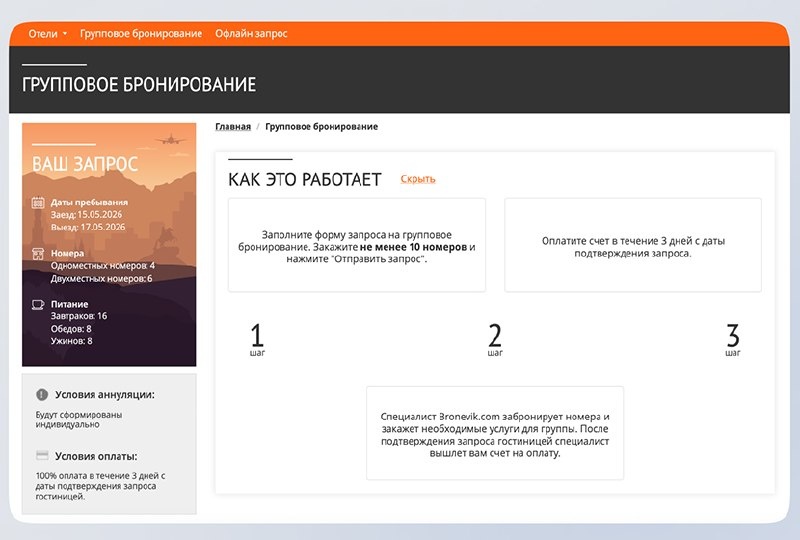800x540 pixels.
Task: Click the '1 шаг' step number
Action: [257, 339]
